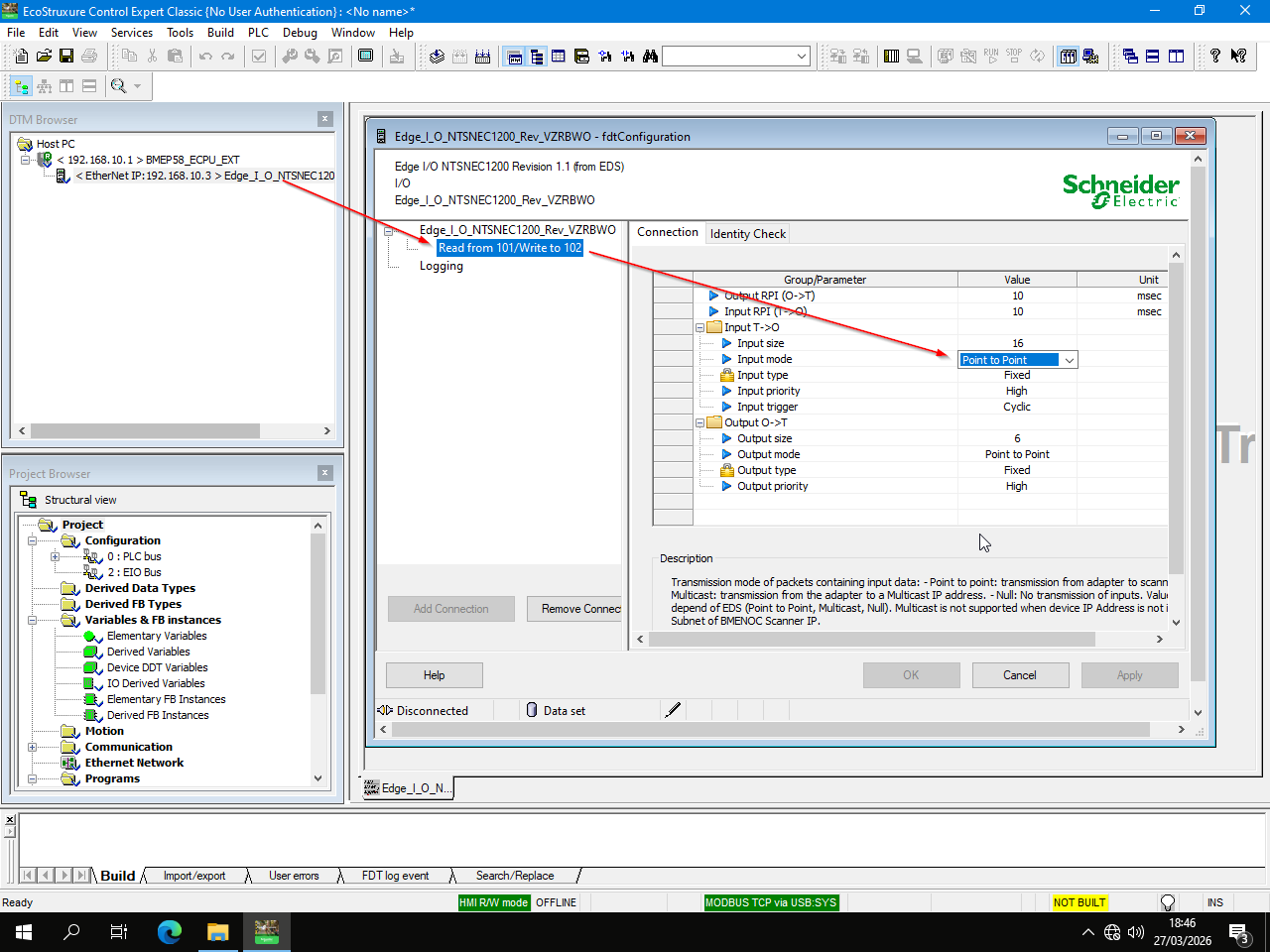Click the Cascade windows toolbar icon
The height and width of the screenshot is (952, 1270).
1130,57
